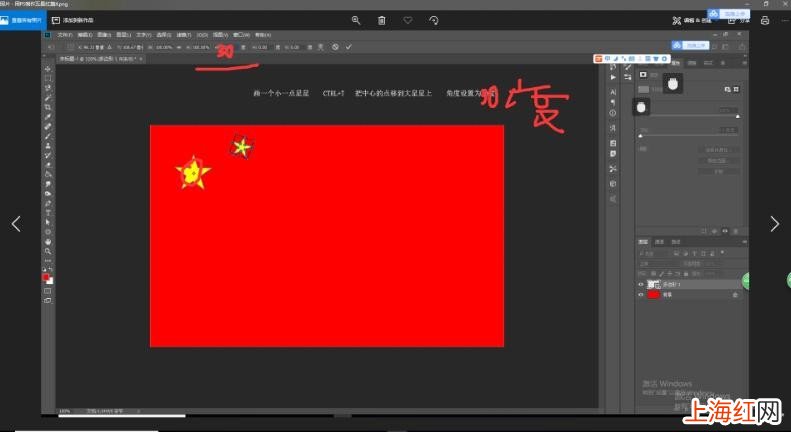Open the screen mode switcher

coord(47,300)
